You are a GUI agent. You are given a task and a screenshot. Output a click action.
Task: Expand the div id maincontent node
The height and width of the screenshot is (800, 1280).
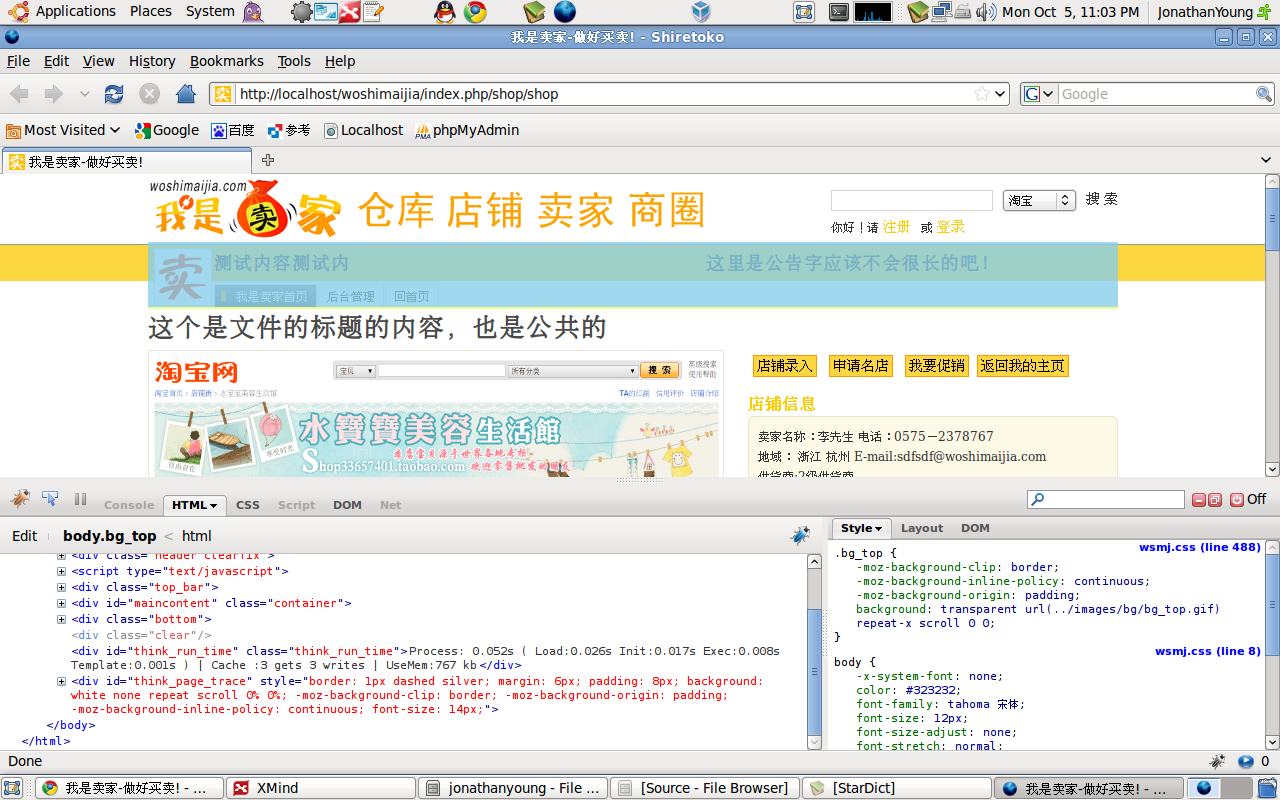pyautogui.click(x=61, y=603)
